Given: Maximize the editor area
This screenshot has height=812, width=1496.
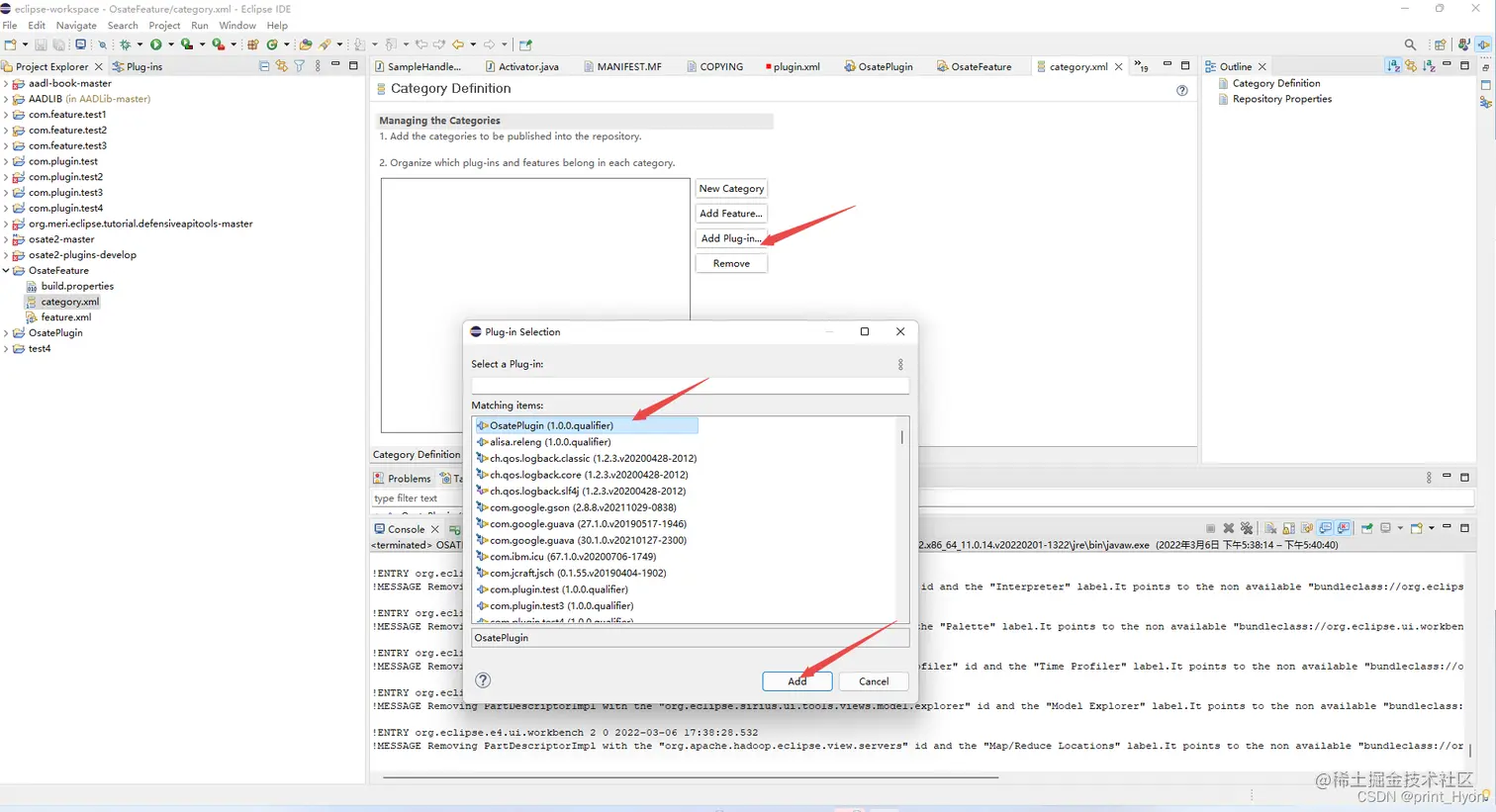Looking at the screenshot, I should [x=1185, y=65].
